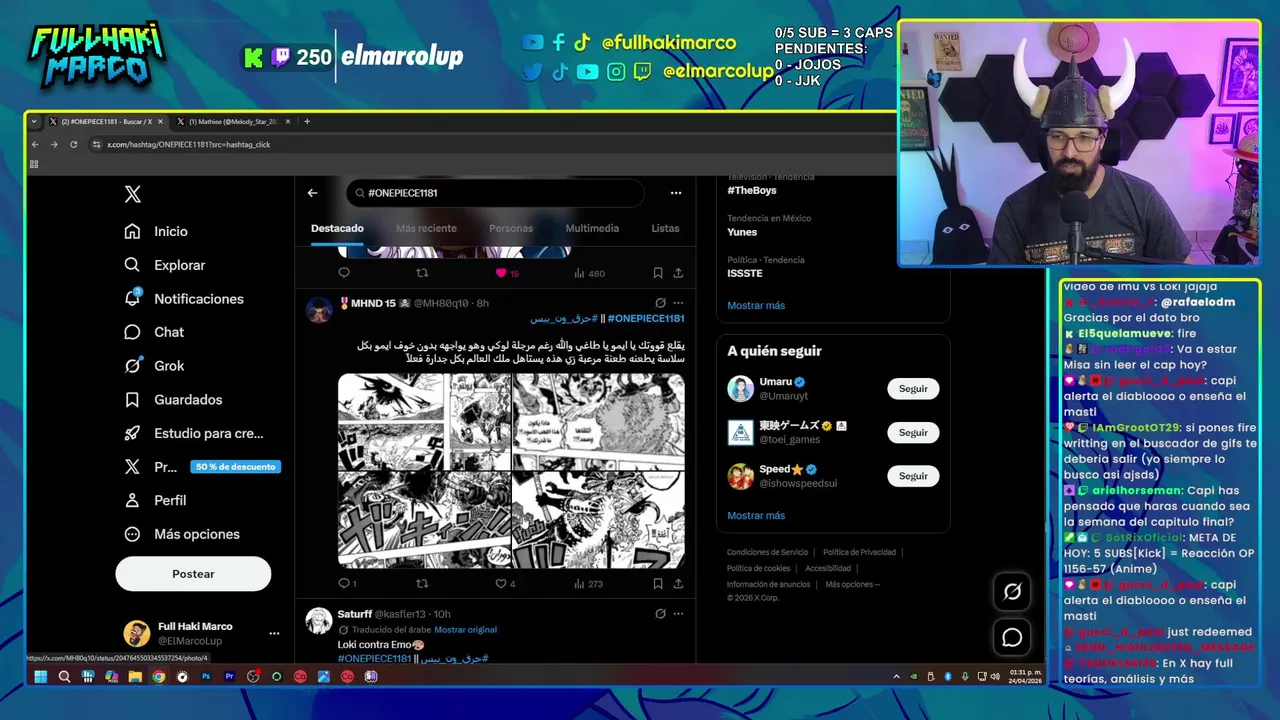This screenshot has width=1280, height=720.
Task: Open Estudio para creadores rocket icon
Action: coord(132,433)
